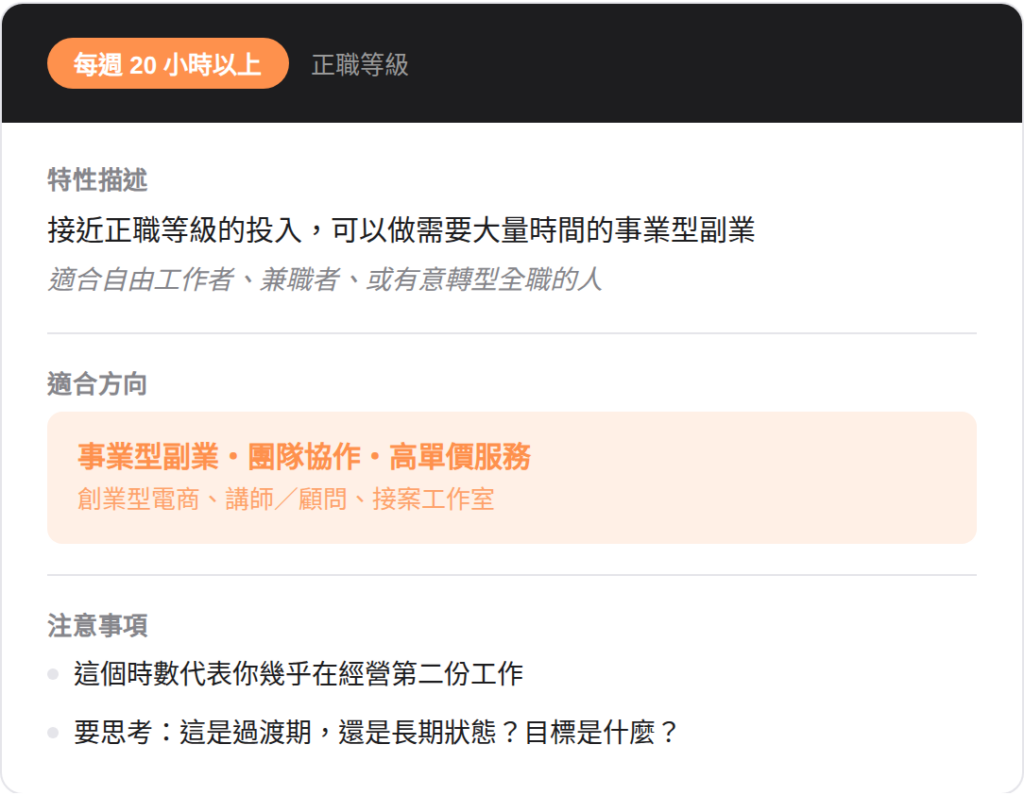Click 高單價服務 in the highlighted title
The width and height of the screenshot is (1024, 795).
pyautogui.click(x=460, y=457)
